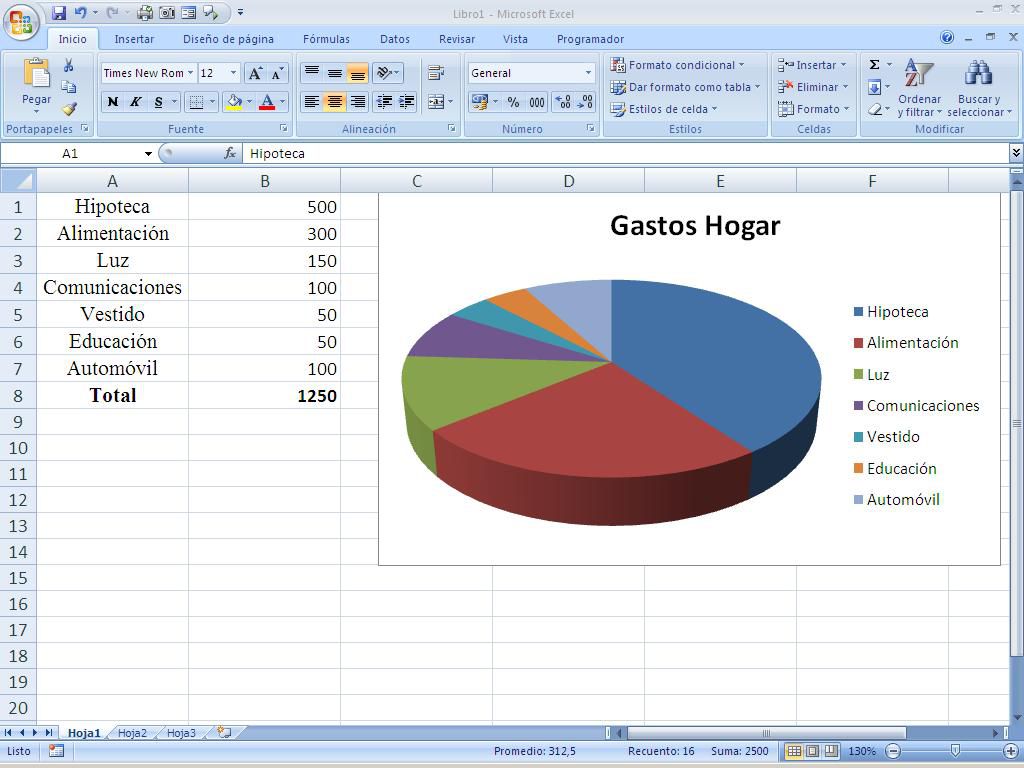Screen dimensions: 1024x768
Task: Open the Insertar ribbon tab
Action: [134, 39]
